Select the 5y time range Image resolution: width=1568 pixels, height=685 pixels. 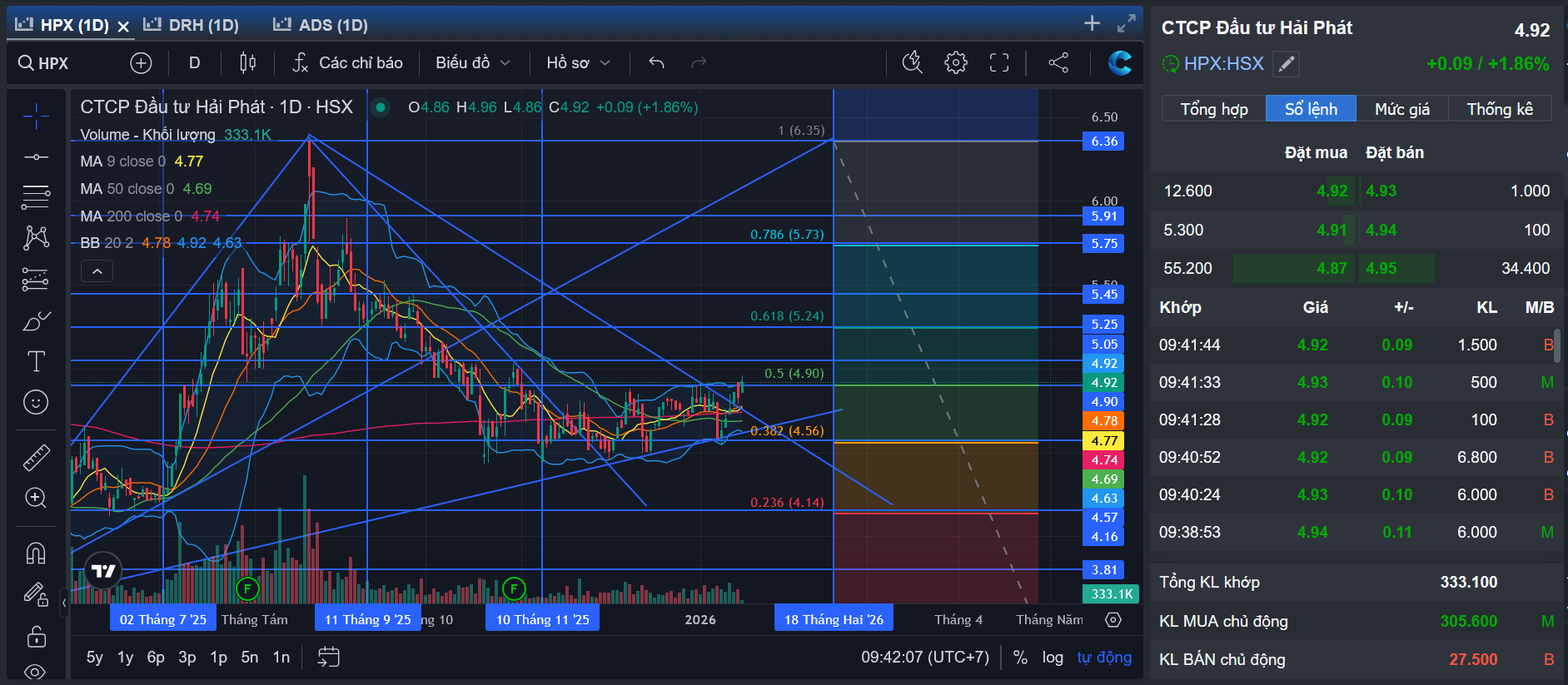point(95,658)
